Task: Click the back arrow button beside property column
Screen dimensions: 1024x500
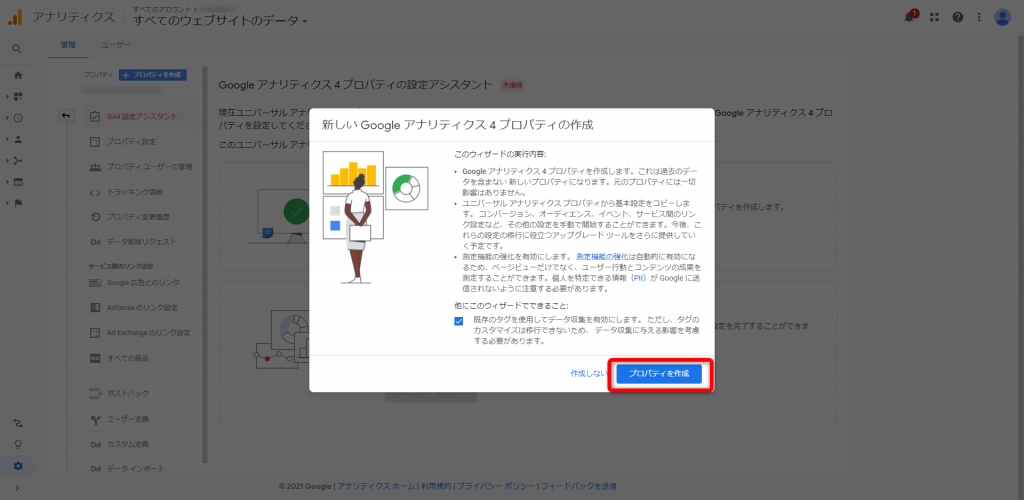Action: coord(66,116)
